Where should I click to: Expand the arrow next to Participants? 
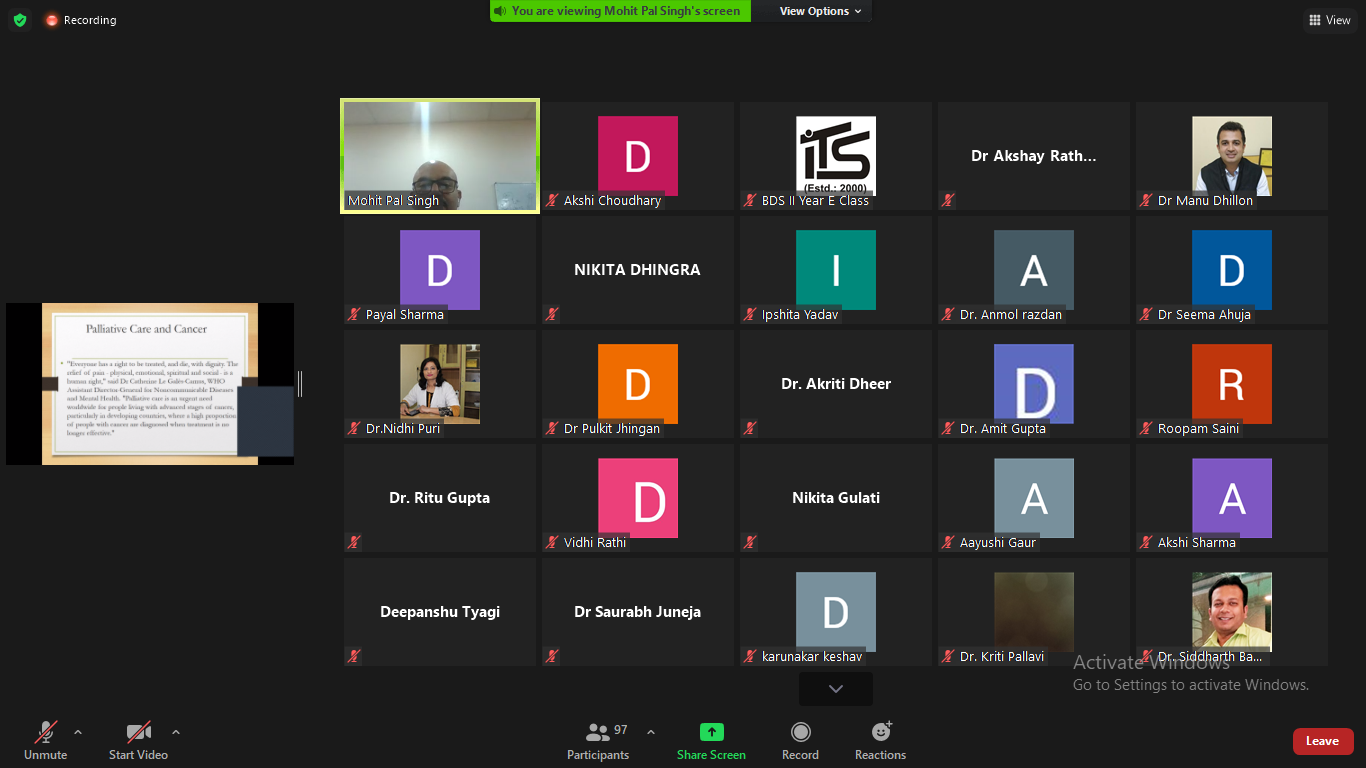coord(651,732)
